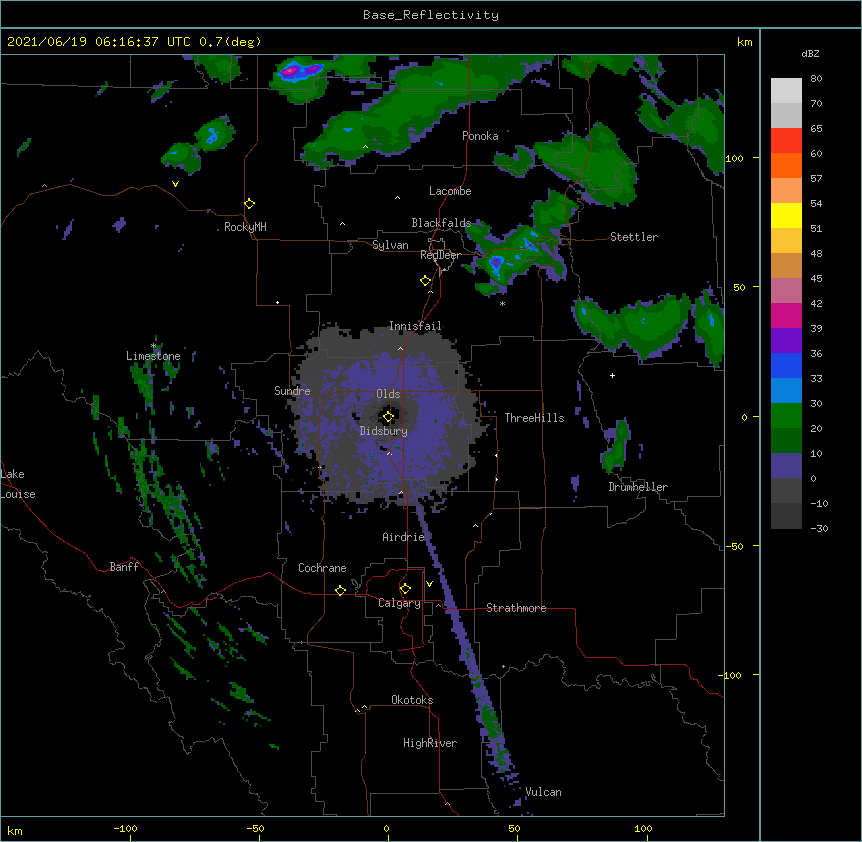Select the Lacombe city label

(x=450, y=191)
